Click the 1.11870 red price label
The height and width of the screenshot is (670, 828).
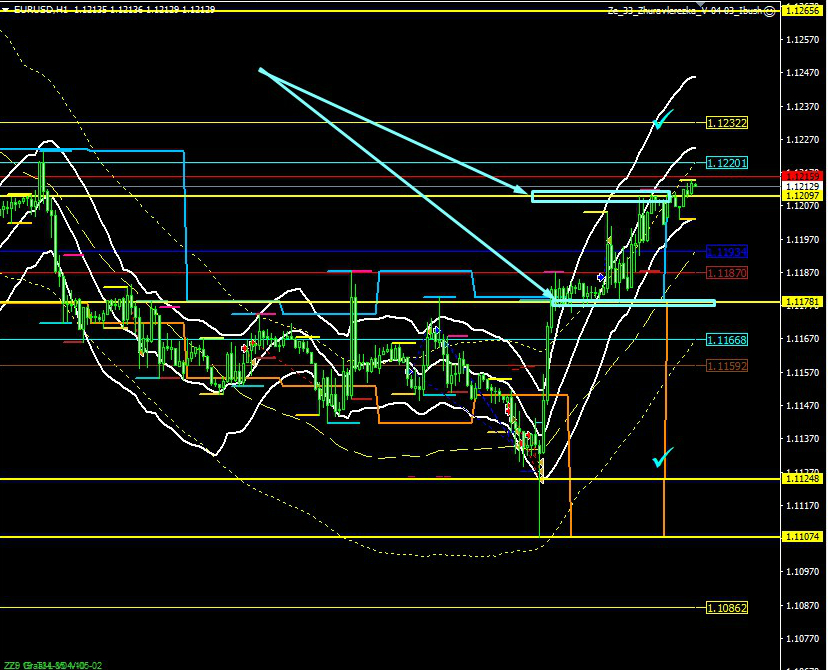(727, 273)
